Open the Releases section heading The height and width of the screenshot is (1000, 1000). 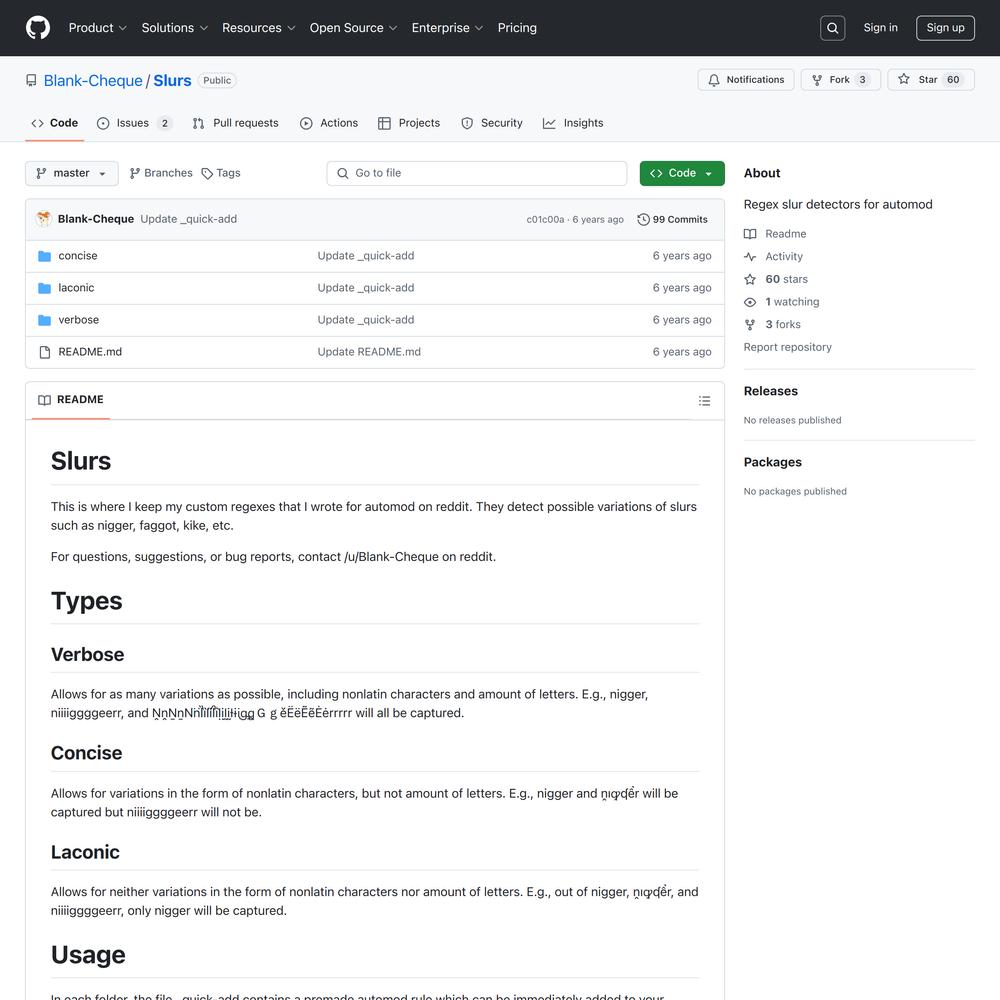770,391
